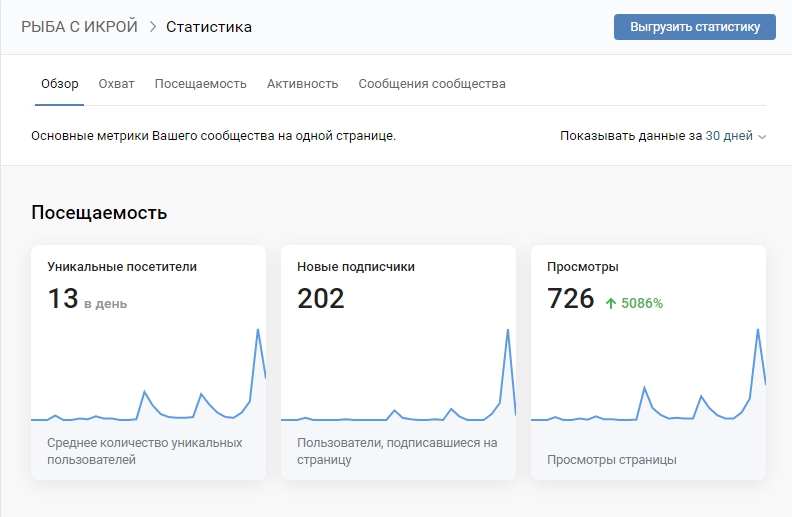Click the Просмотры страницы caption

(612, 460)
